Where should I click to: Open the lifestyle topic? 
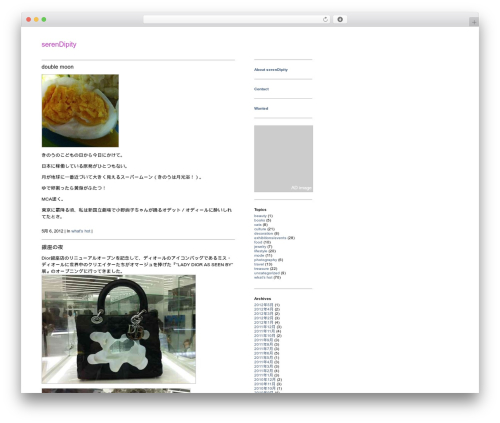pyautogui.click(x=261, y=251)
